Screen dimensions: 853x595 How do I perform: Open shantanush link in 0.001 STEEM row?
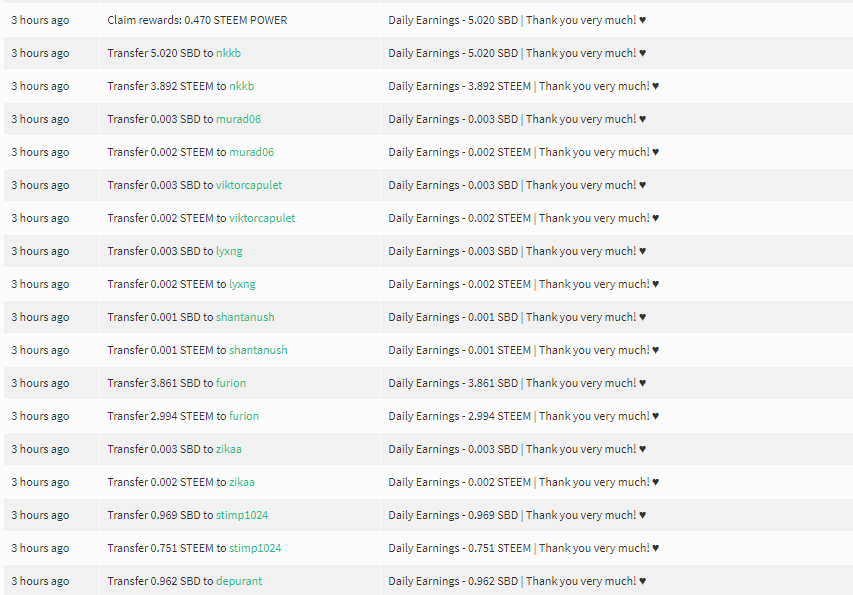(x=258, y=350)
